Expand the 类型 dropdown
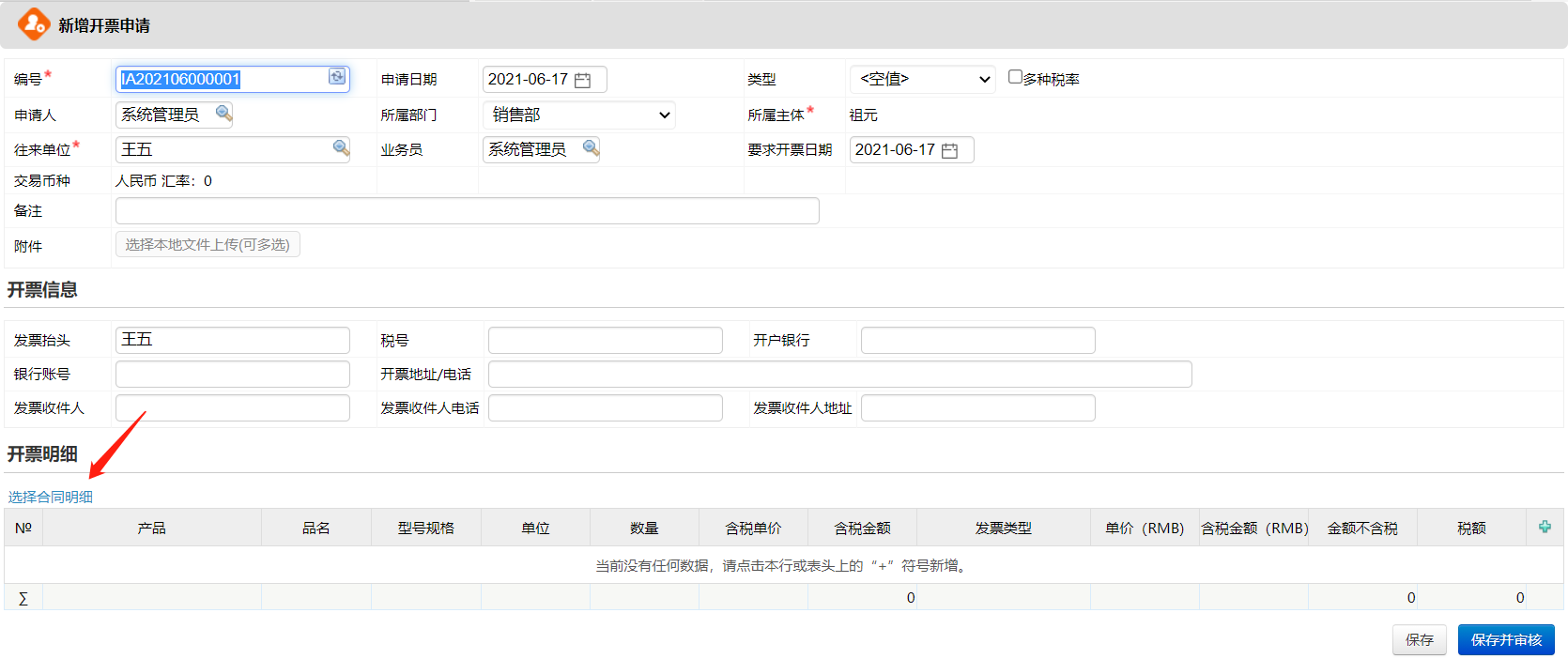 [x=922, y=80]
